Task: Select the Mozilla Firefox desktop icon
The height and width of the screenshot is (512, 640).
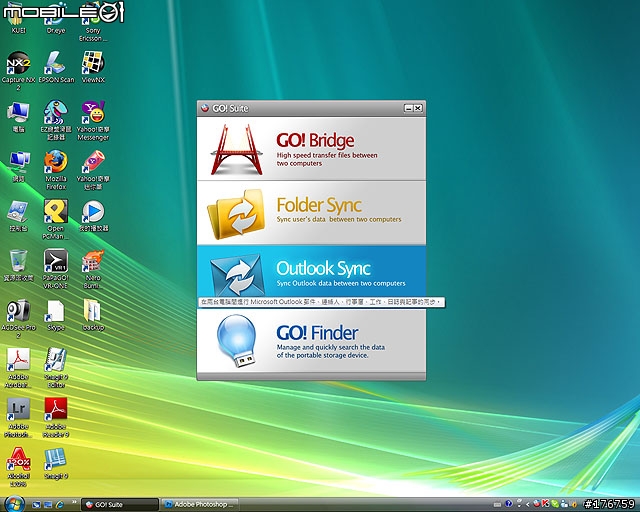Action: (x=56, y=170)
